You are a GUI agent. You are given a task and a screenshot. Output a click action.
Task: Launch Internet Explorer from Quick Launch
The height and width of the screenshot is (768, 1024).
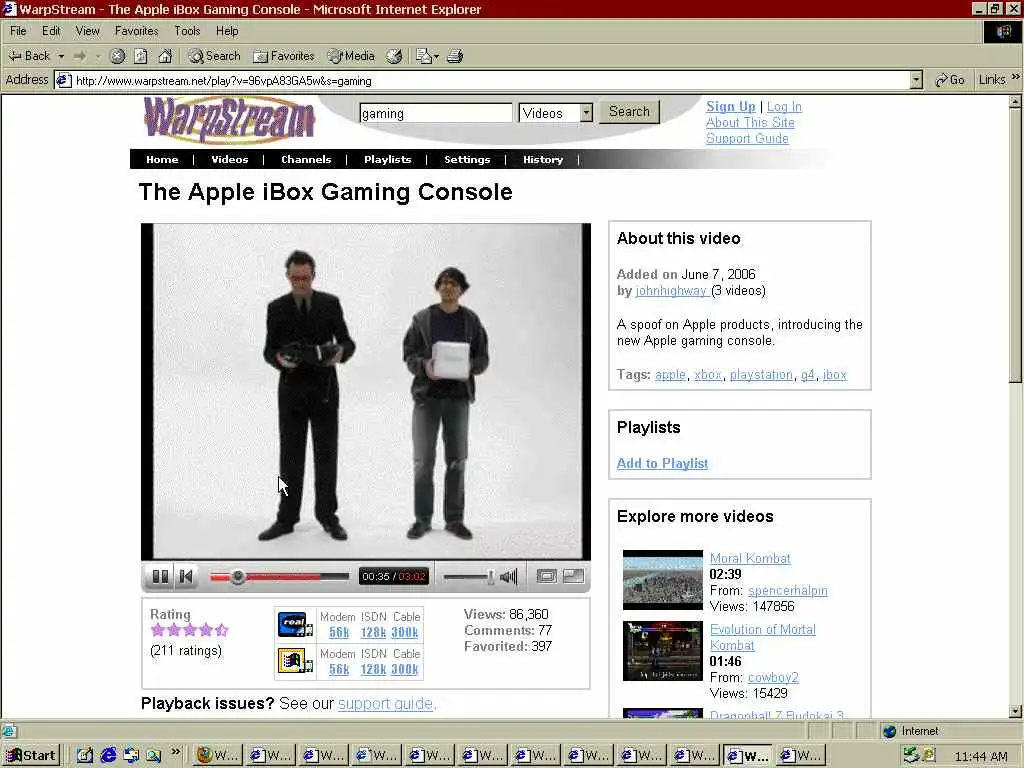[x=108, y=756]
